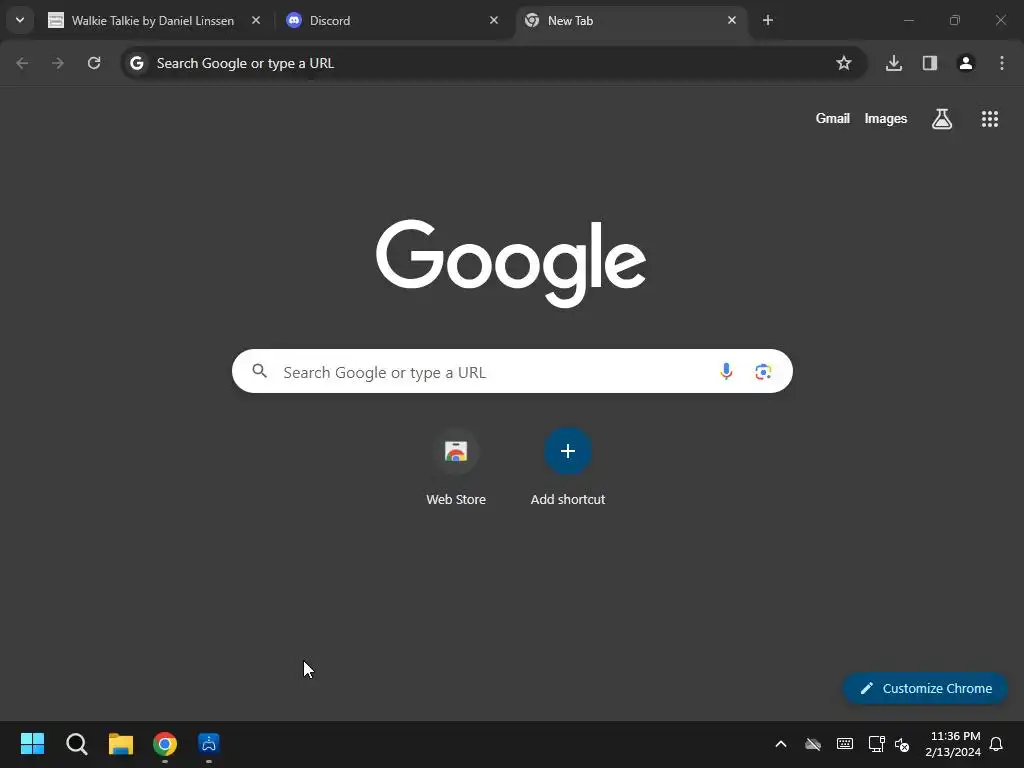1024x768 pixels.
Task: Reload the current page
Action: (94, 63)
